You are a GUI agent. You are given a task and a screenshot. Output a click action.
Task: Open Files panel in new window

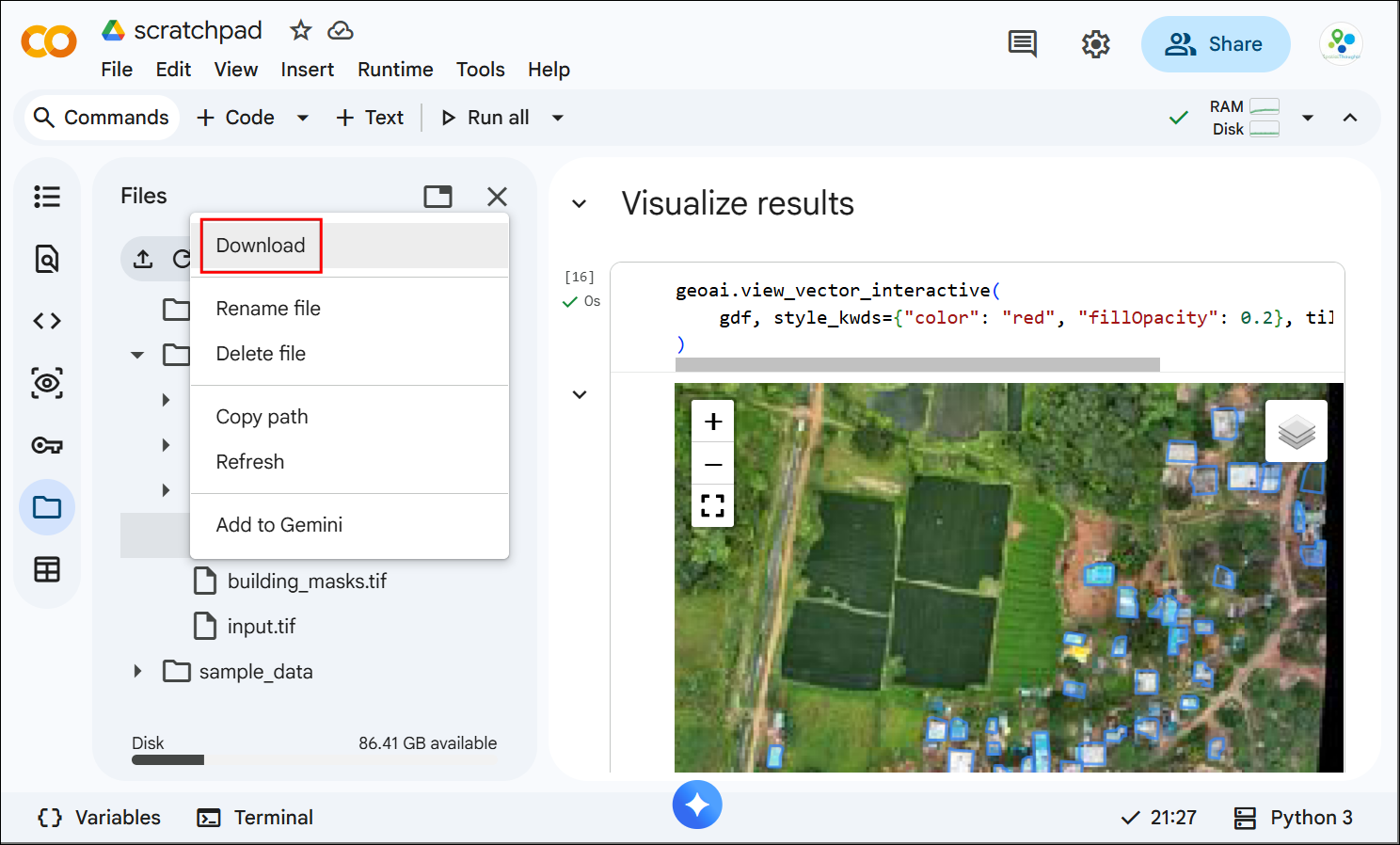pos(437,196)
